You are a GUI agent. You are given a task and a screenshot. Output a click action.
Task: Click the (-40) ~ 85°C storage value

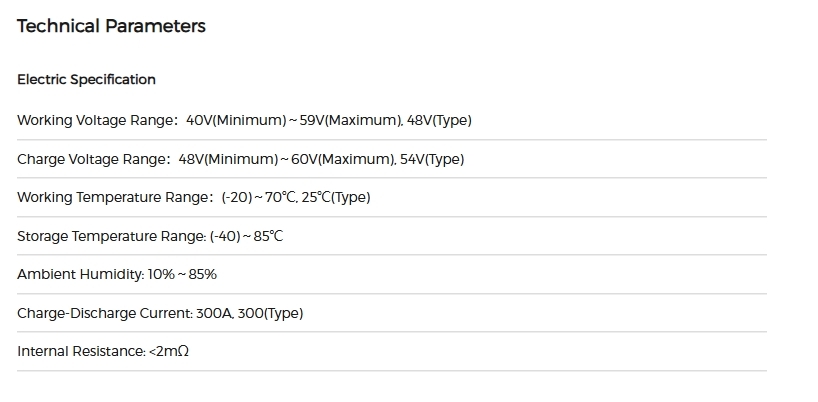tap(246, 236)
